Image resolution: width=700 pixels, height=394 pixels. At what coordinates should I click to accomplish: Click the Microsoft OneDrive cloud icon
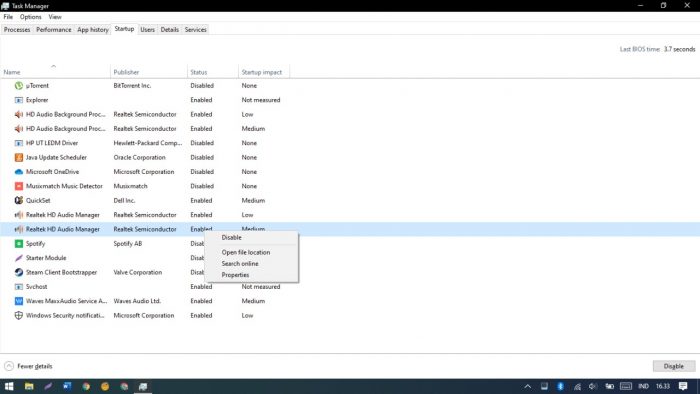tap(18, 172)
